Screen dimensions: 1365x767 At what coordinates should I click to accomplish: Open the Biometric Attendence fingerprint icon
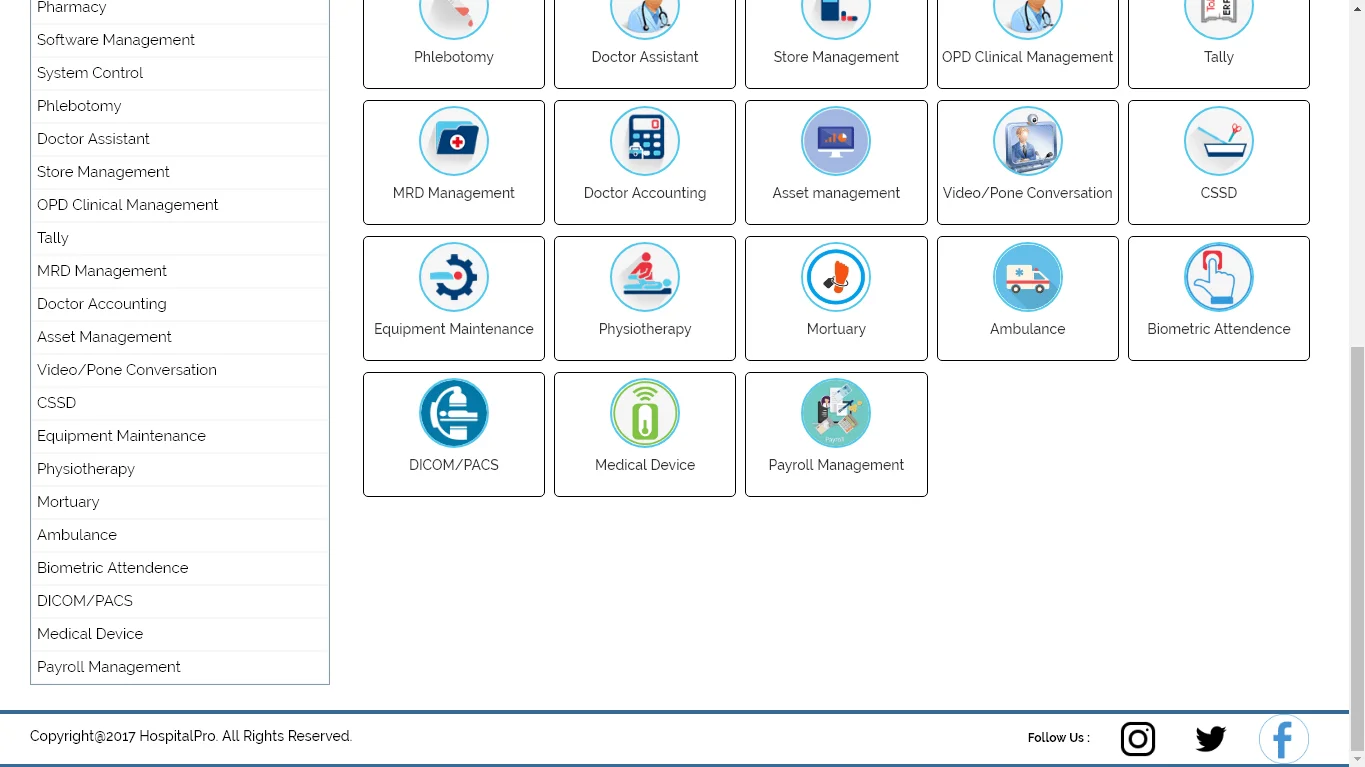coord(1218,277)
